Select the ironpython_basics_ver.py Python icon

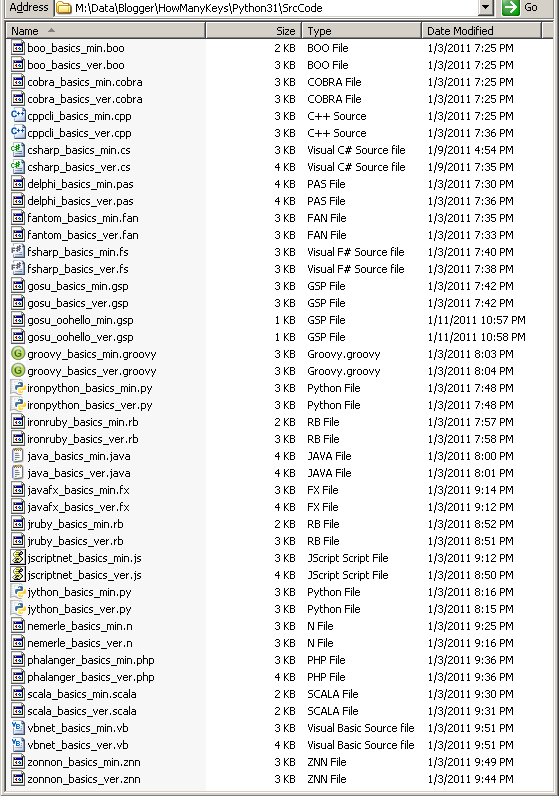tap(18, 405)
